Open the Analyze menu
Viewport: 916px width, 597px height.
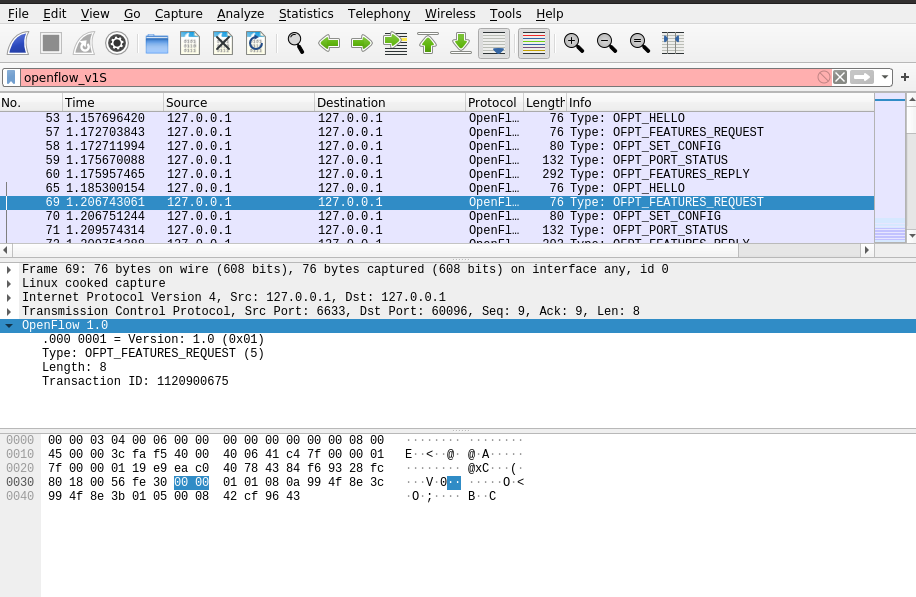[x=240, y=13]
